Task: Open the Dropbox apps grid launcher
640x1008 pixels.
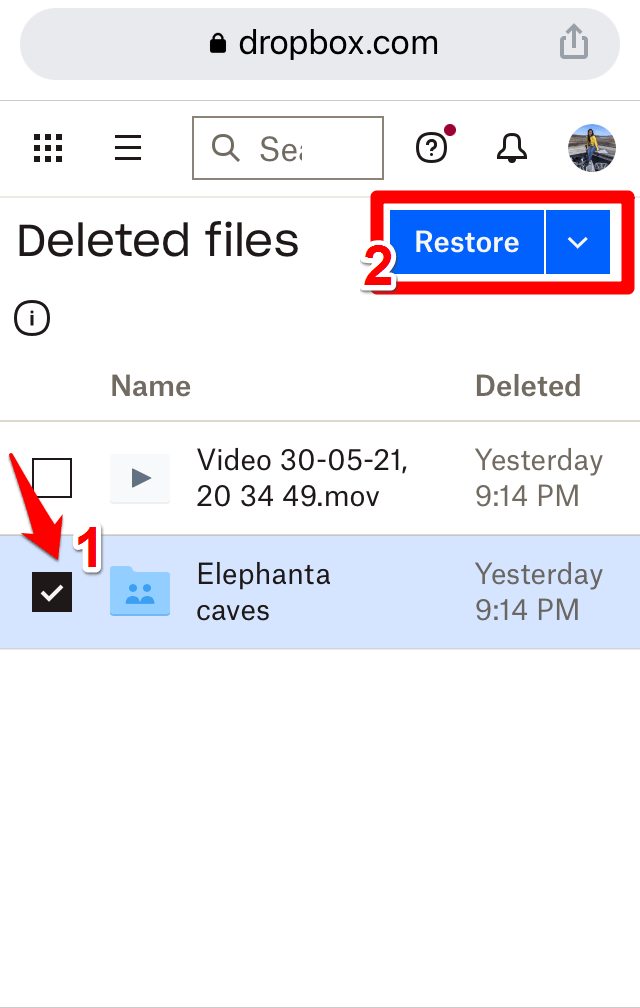Action: (47, 147)
